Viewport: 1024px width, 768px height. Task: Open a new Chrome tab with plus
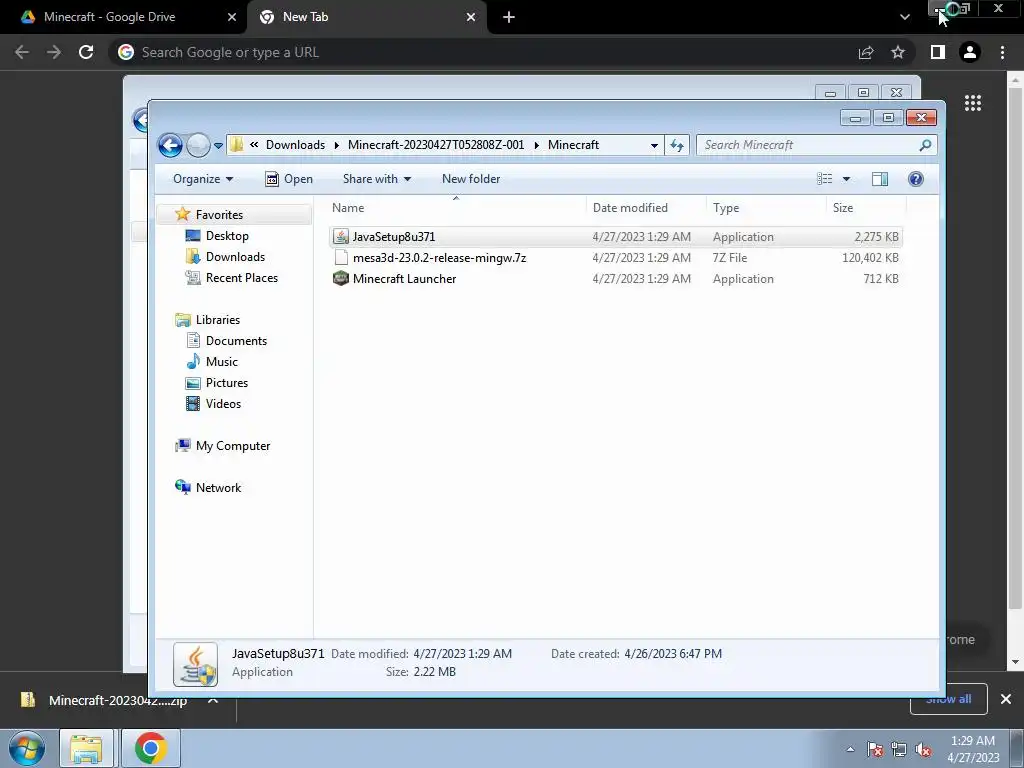509,17
